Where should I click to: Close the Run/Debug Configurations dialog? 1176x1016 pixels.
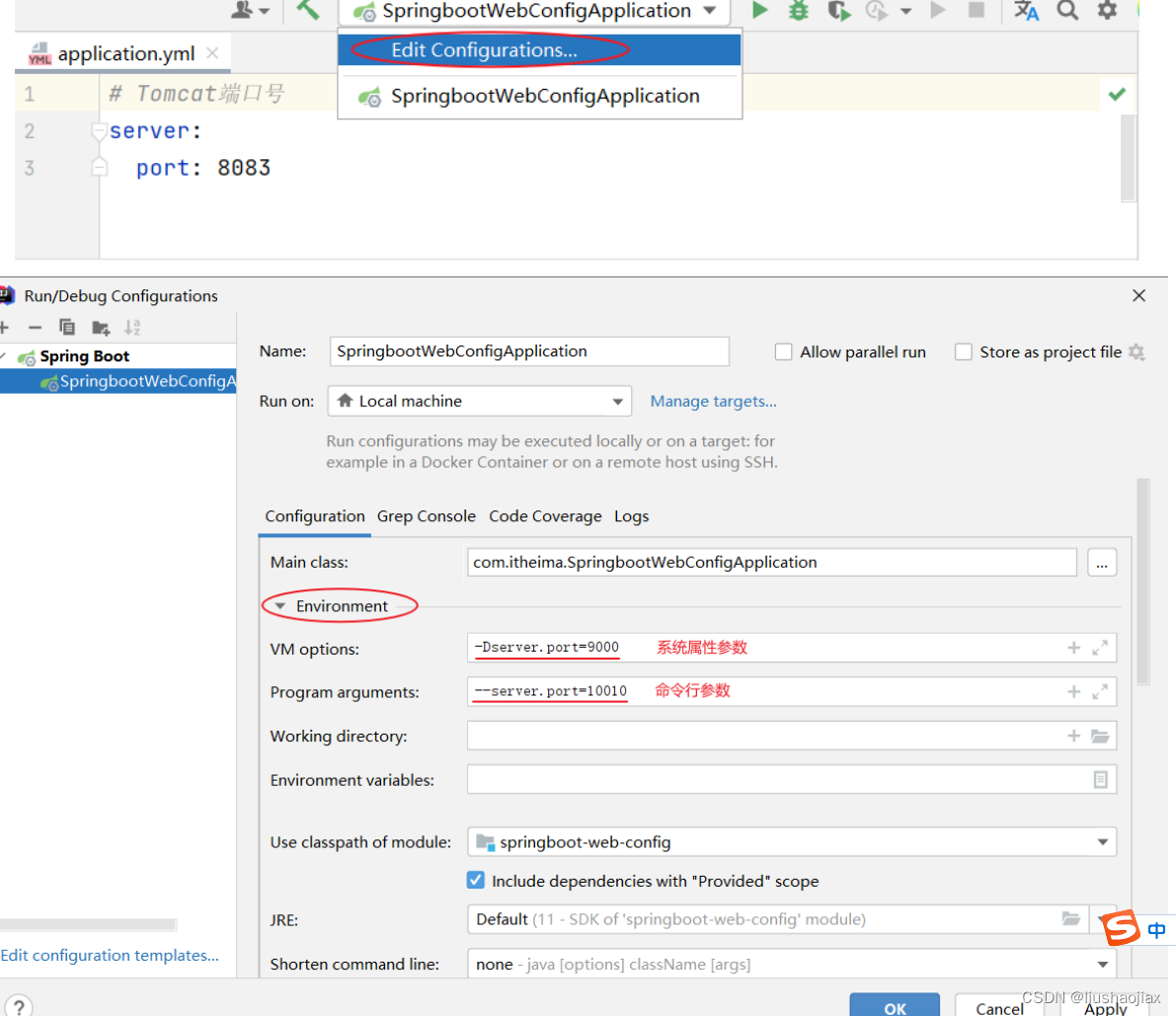pos(1138,295)
